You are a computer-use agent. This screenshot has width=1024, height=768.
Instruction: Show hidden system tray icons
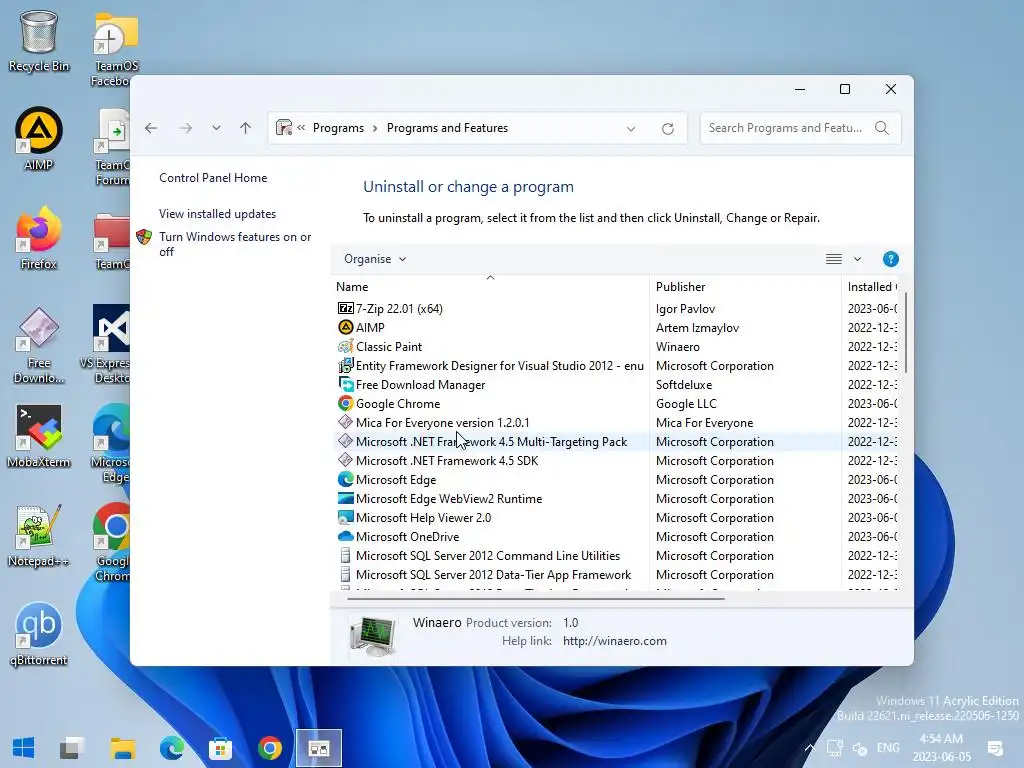[810, 748]
